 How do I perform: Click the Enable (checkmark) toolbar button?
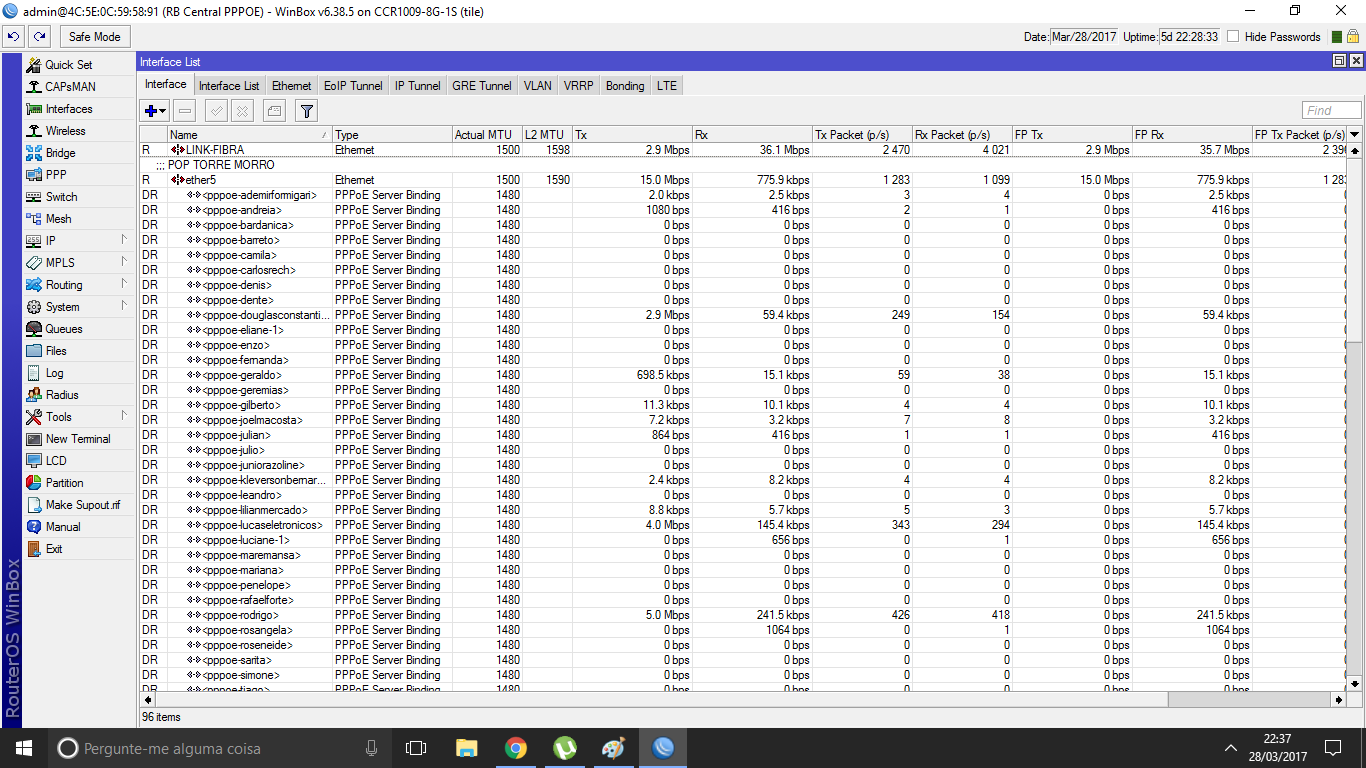[216, 111]
